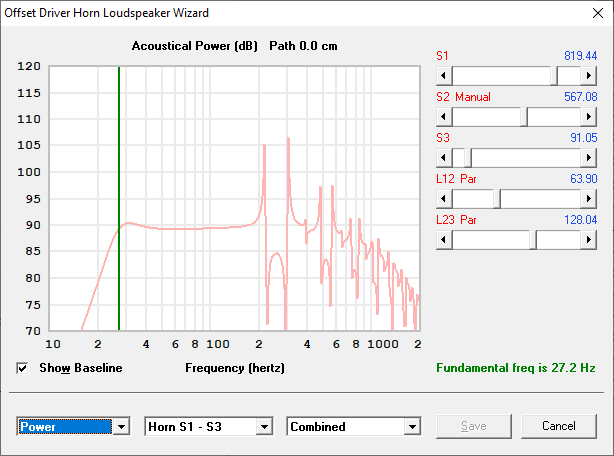Open the Combined output dropdown
The width and height of the screenshot is (614, 456).
[412, 427]
